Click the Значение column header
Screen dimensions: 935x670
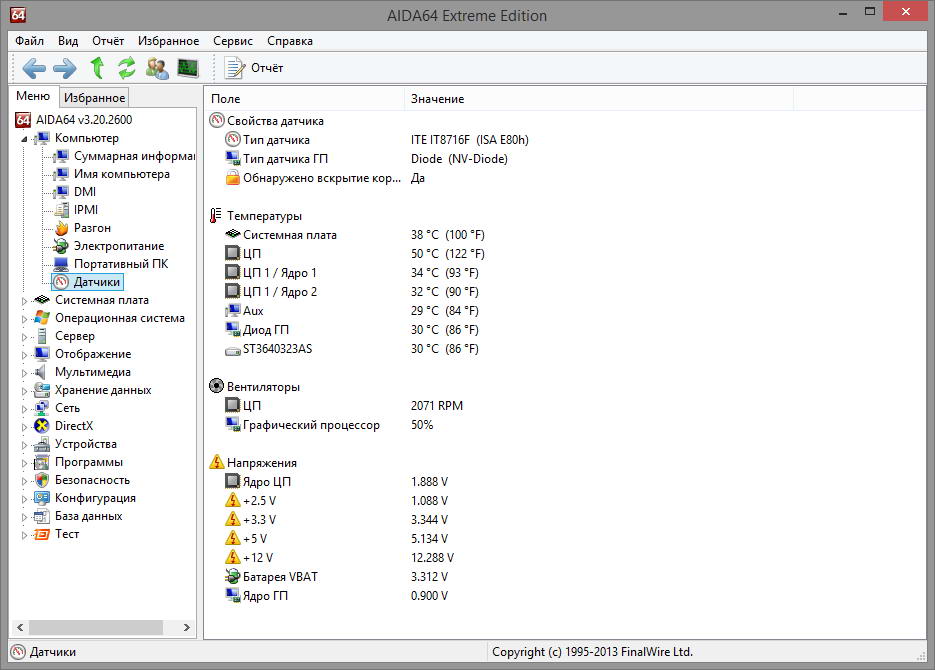coord(599,99)
